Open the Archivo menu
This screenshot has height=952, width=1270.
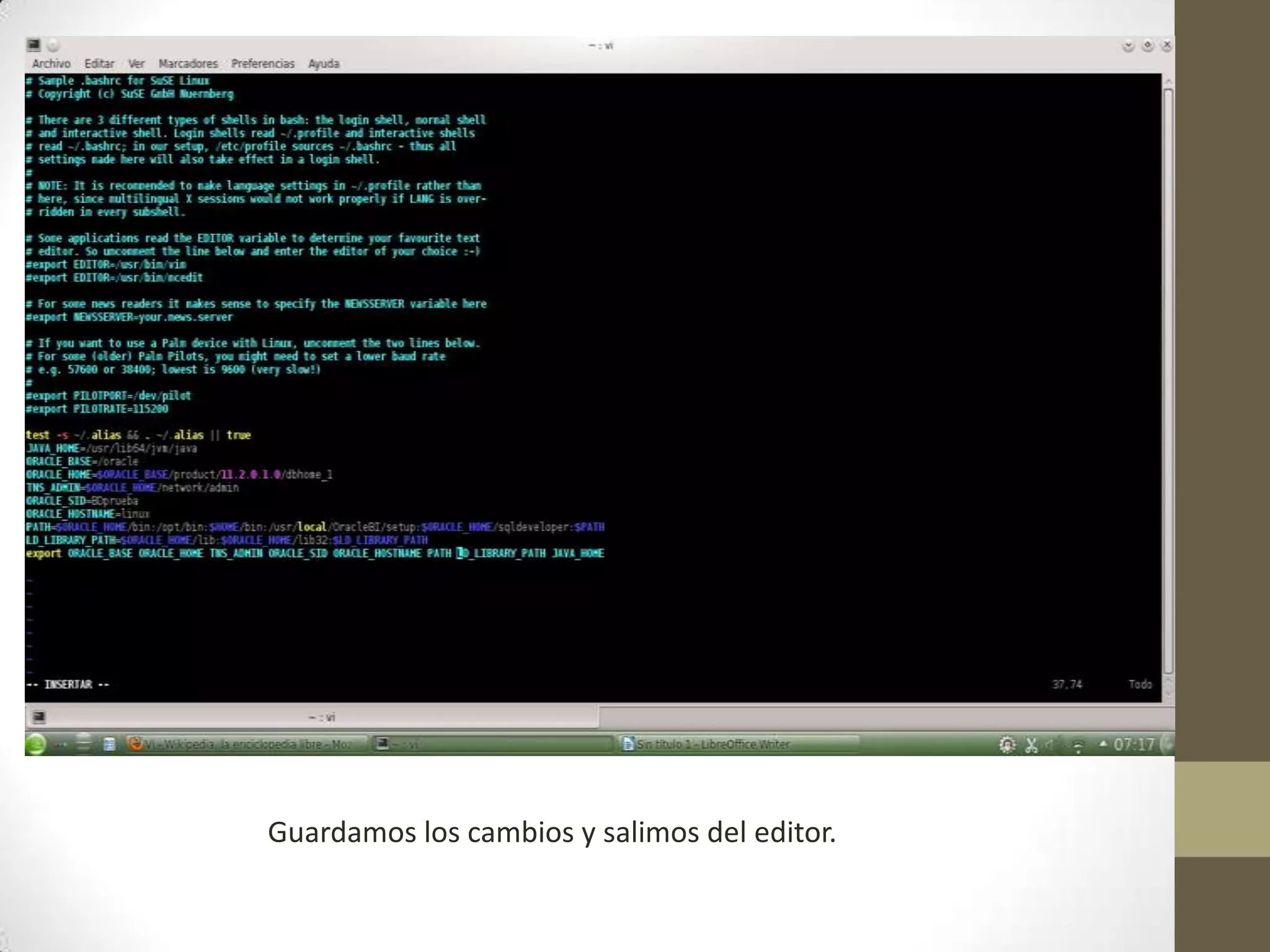pos(51,63)
